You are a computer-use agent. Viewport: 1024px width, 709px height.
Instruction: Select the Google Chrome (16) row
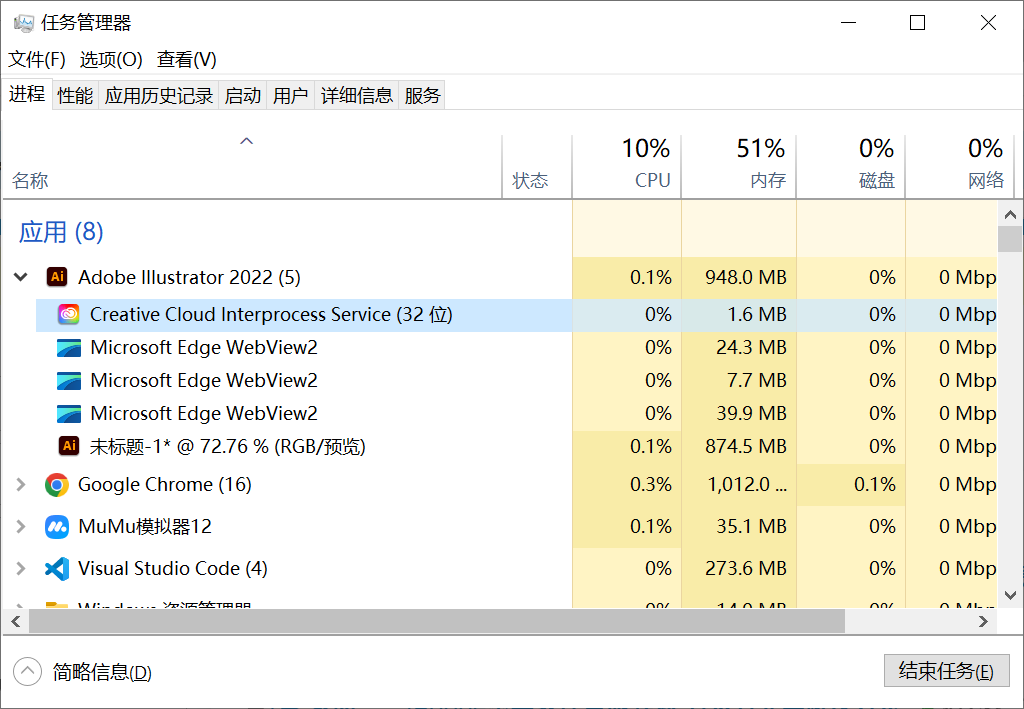500,484
